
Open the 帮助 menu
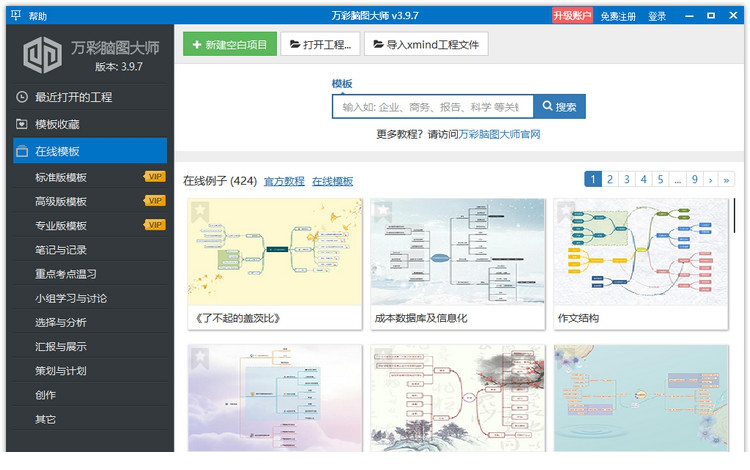[x=38, y=16]
